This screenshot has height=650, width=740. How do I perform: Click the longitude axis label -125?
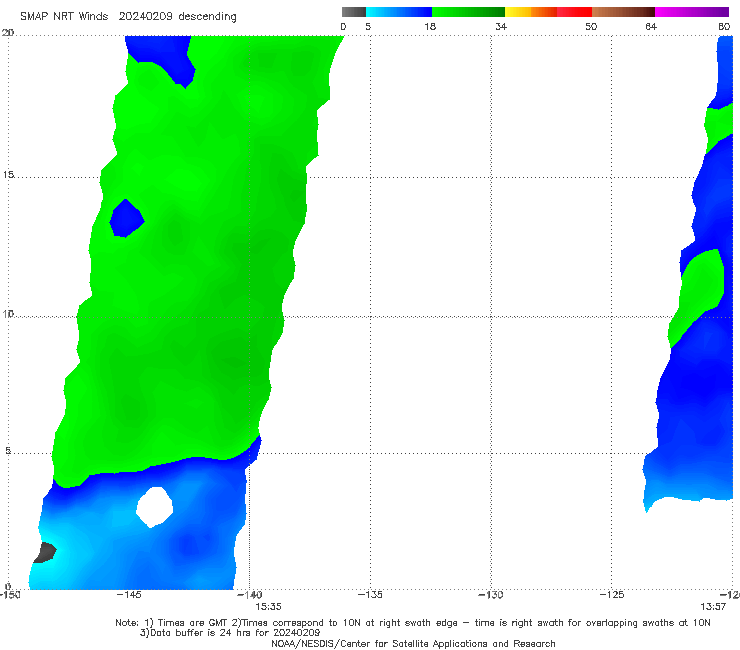click(x=612, y=594)
